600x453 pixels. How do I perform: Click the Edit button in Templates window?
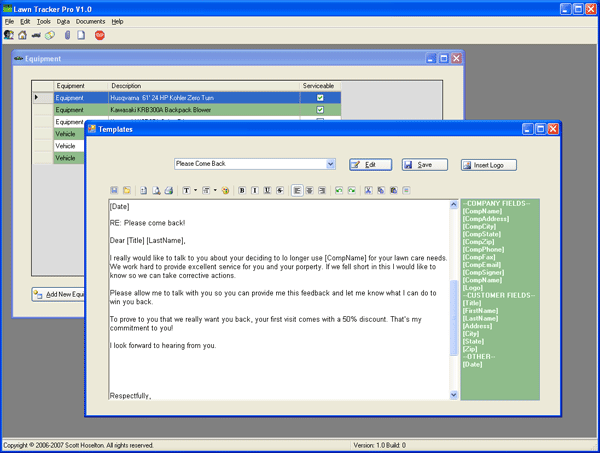click(370, 164)
